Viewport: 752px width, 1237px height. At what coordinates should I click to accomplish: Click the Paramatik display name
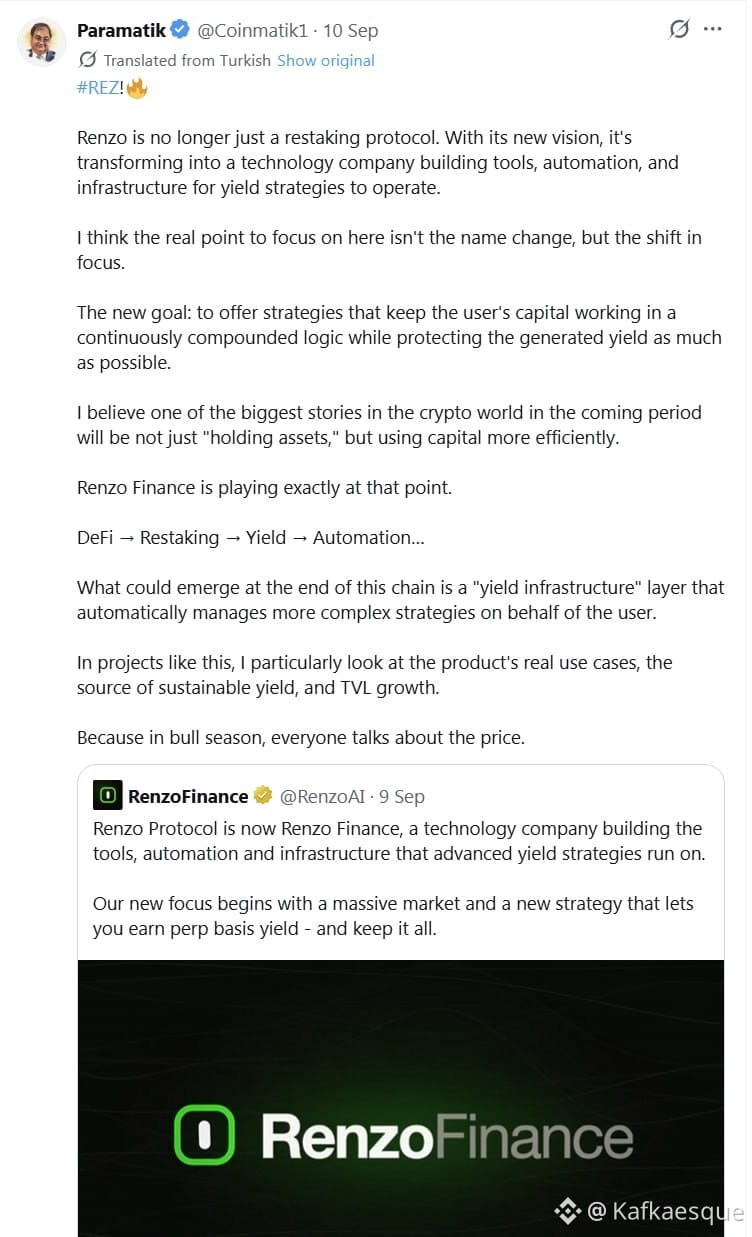click(121, 30)
